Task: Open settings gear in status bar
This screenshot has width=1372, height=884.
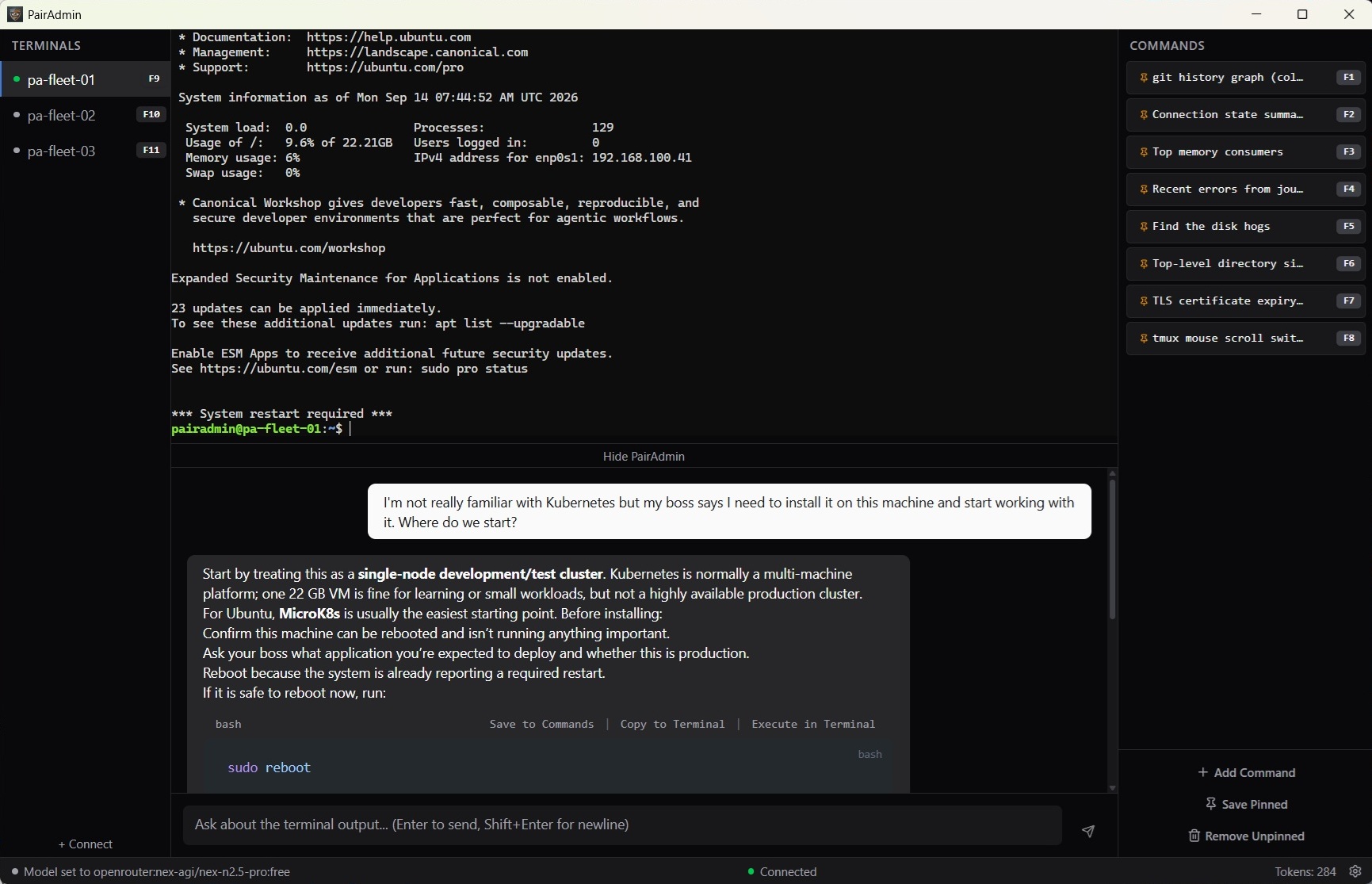Action: coord(1355,871)
